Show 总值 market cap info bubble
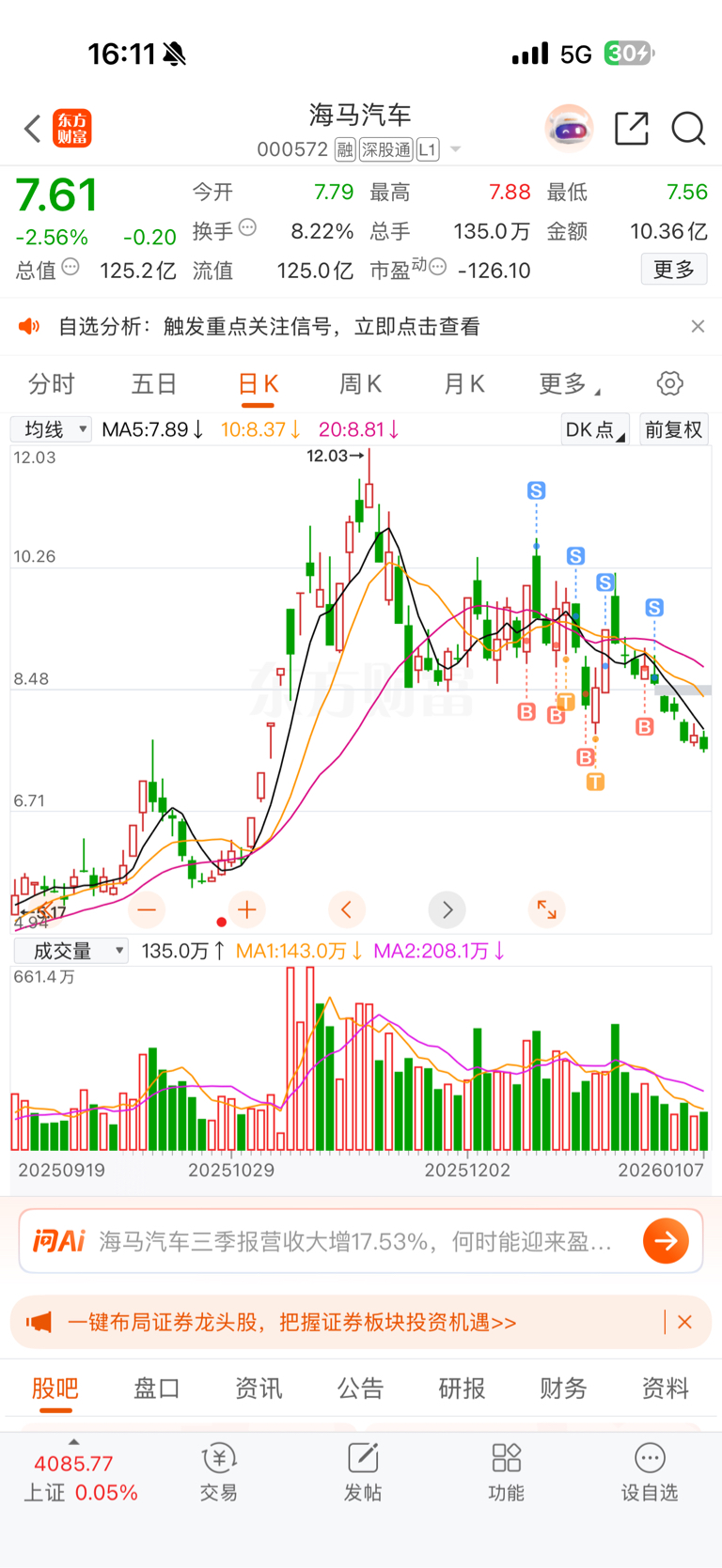Image resolution: width=722 pixels, height=1568 pixels. click(71, 268)
